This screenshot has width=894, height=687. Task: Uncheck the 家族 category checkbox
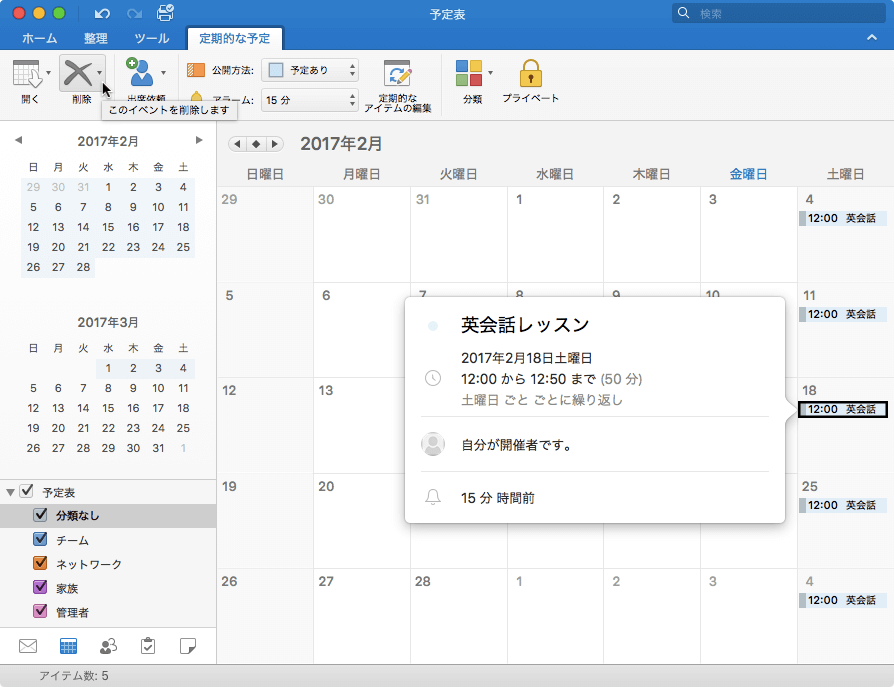pyautogui.click(x=40, y=587)
